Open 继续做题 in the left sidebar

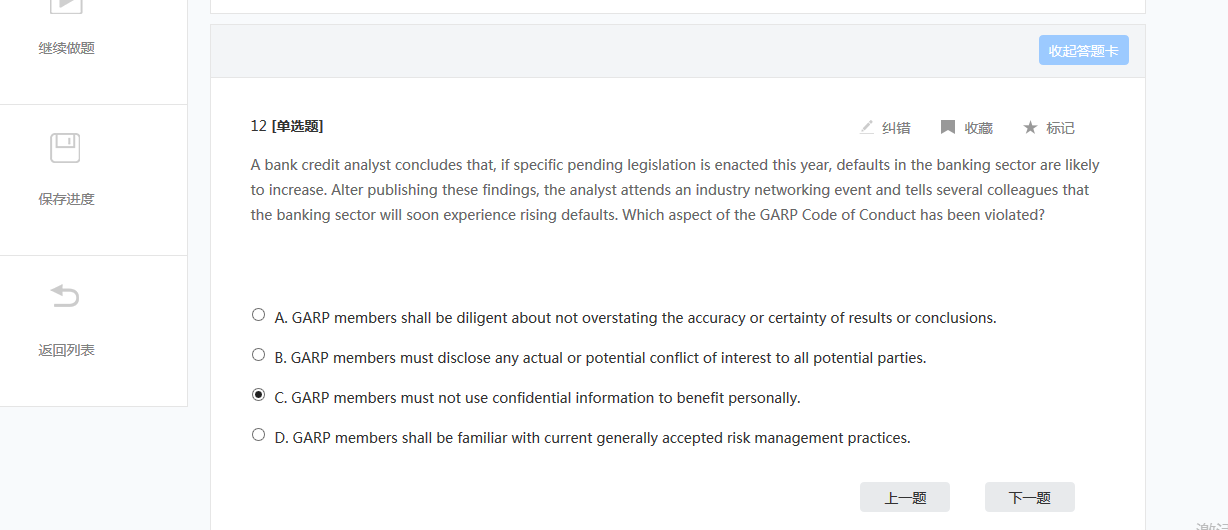click(x=66, y=48)
